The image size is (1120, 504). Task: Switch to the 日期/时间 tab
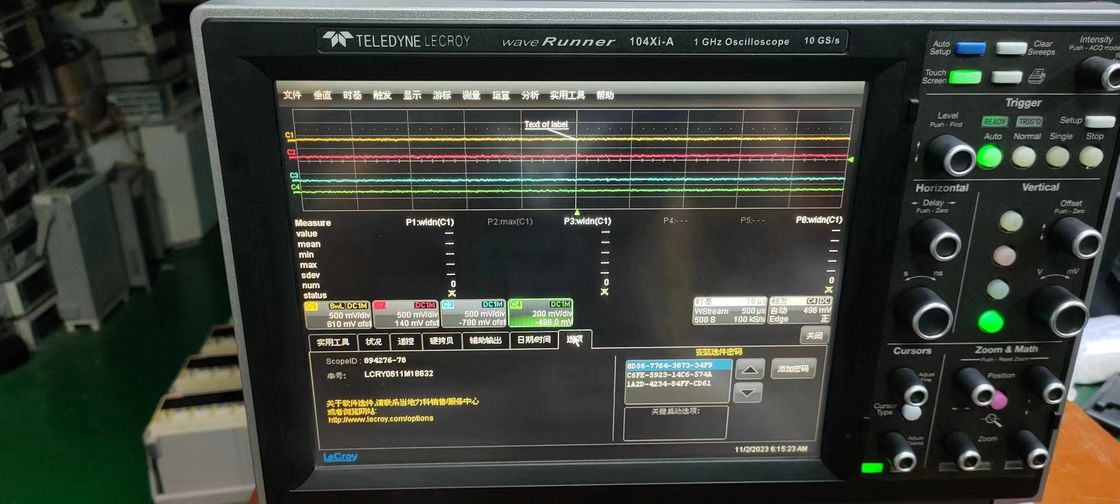point(534,341)
